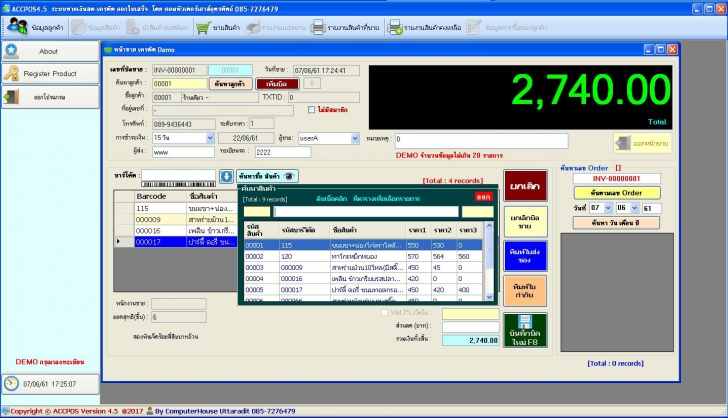Click the grand total field showing 2,740.00
Screen dimensions: 728x418
click(470, 340)
